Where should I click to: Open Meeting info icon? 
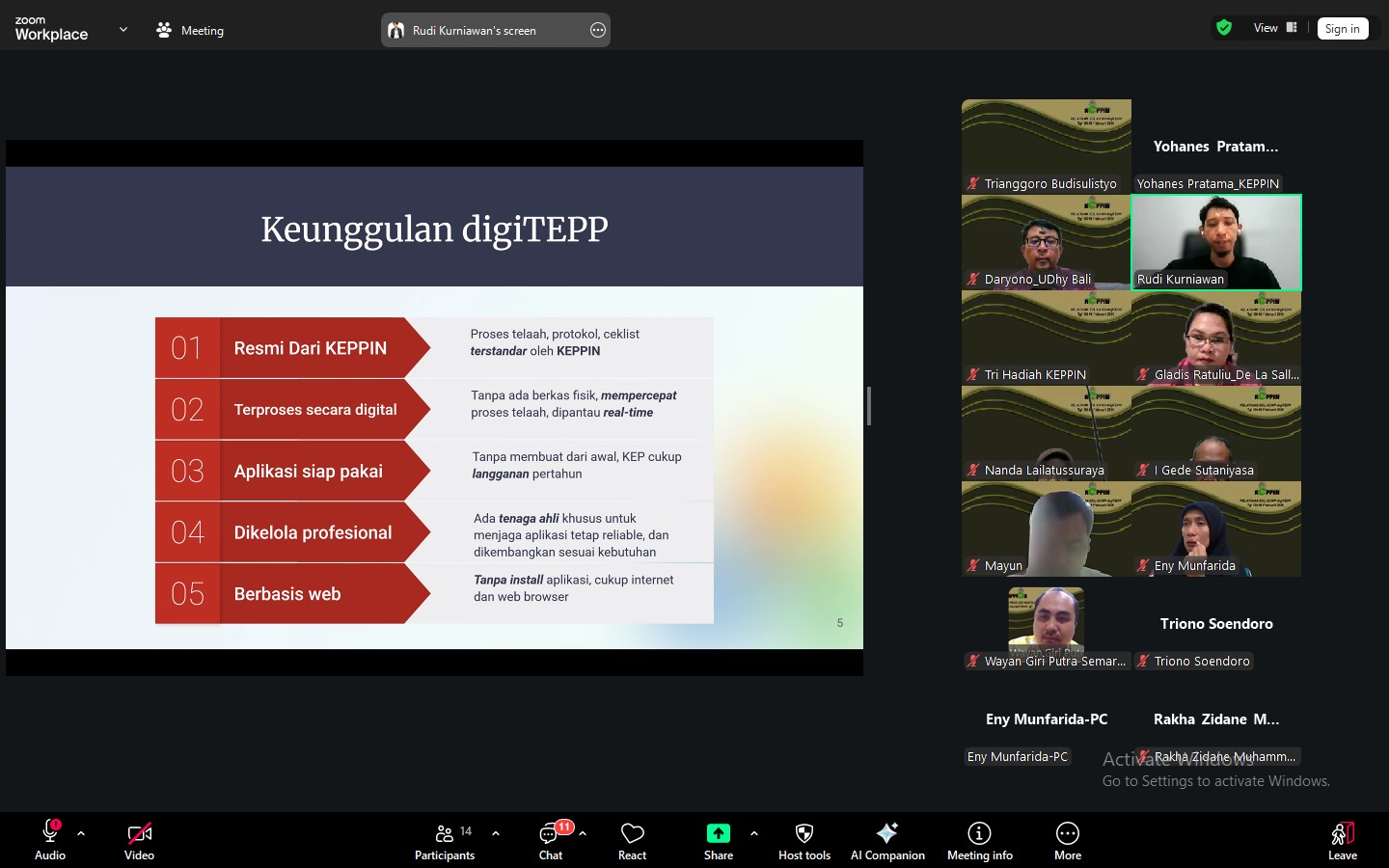coord(979,834)
